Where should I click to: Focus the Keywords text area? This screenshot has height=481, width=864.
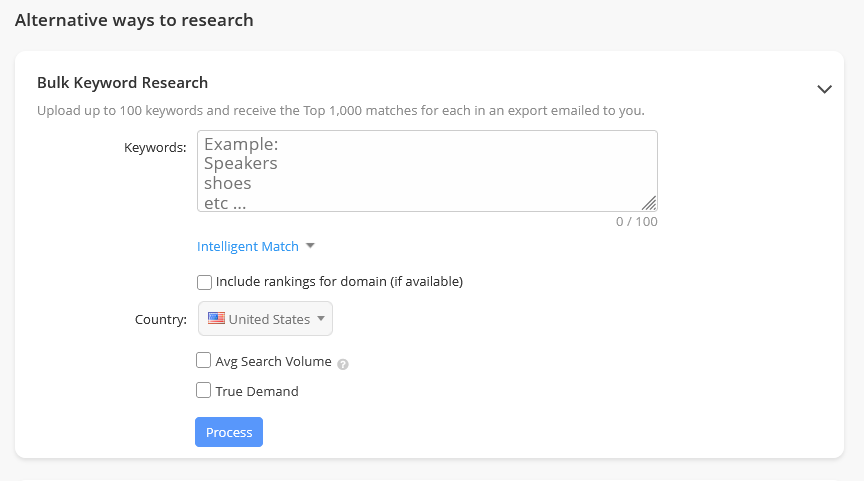[x=427, y=170]
